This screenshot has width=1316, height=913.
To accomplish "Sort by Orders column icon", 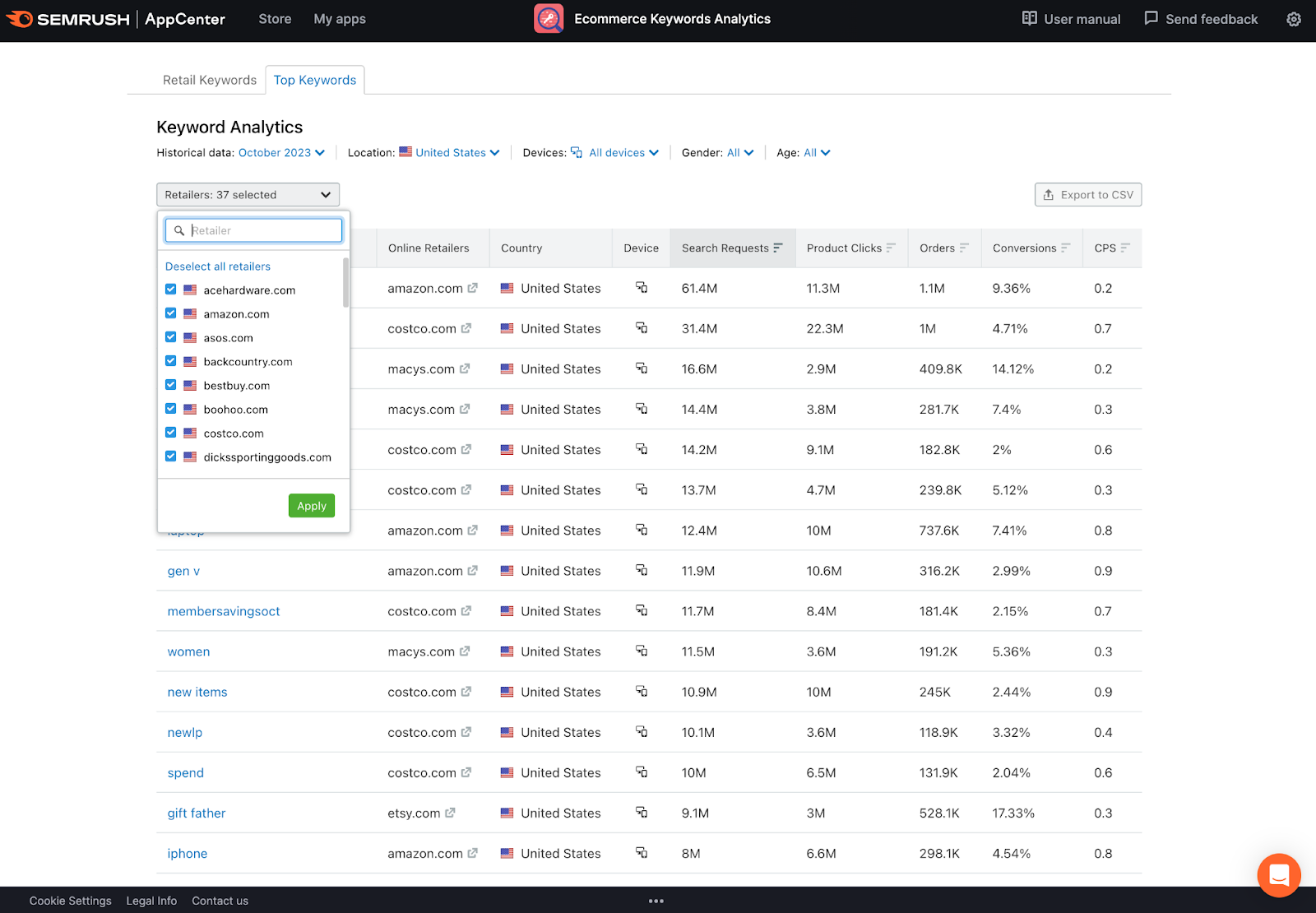I will pos(964,248).
